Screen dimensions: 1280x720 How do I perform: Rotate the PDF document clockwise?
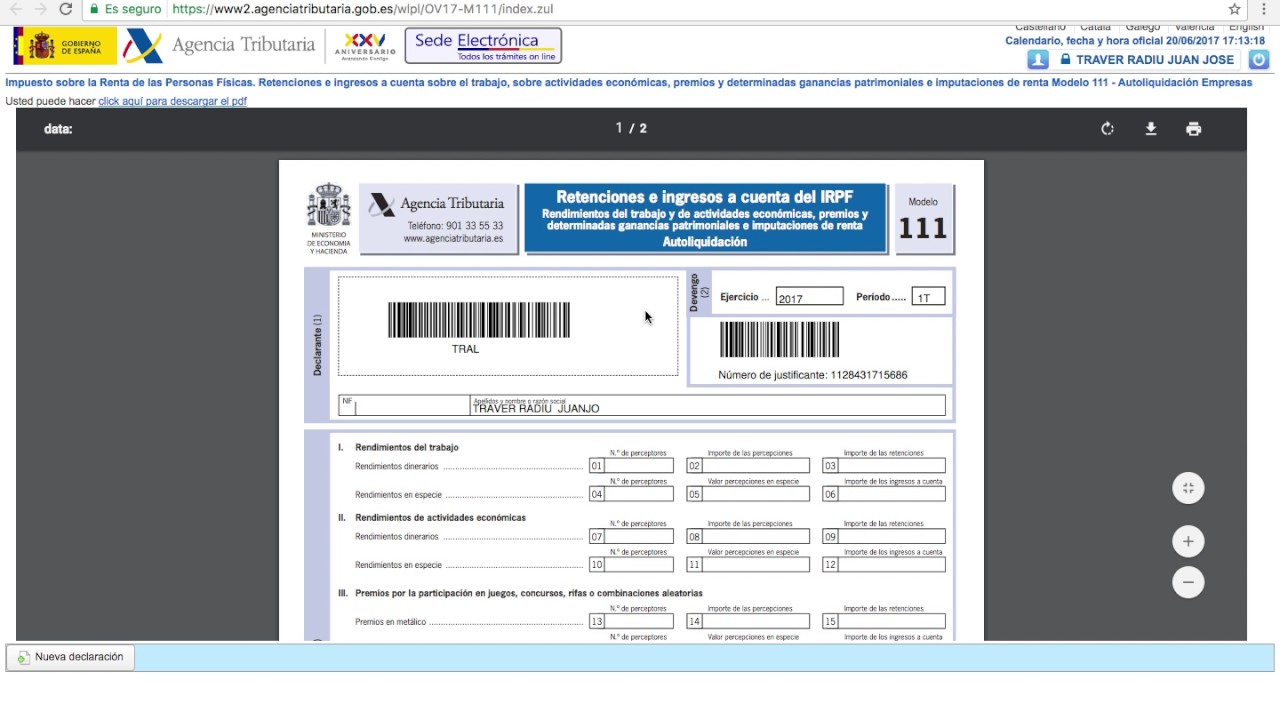1107,129
